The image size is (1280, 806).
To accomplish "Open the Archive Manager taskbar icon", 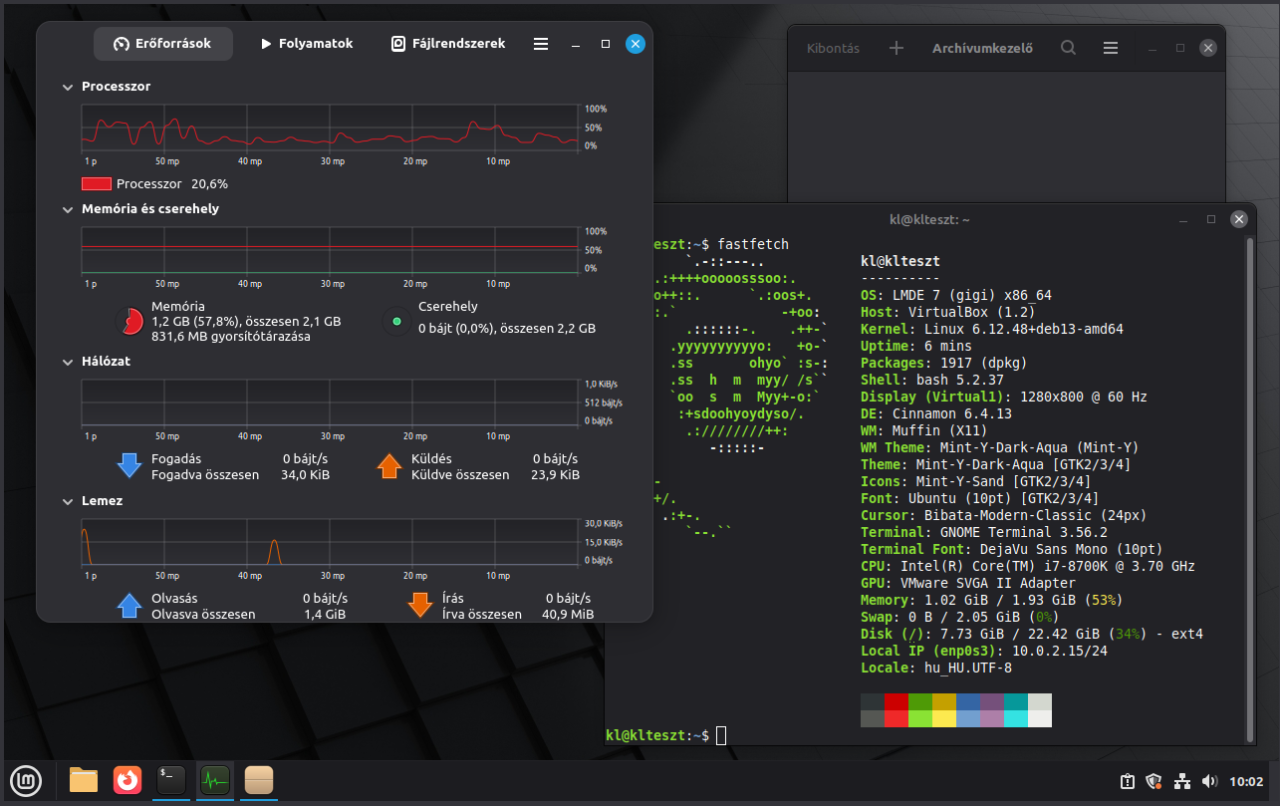I will [259, 780].
